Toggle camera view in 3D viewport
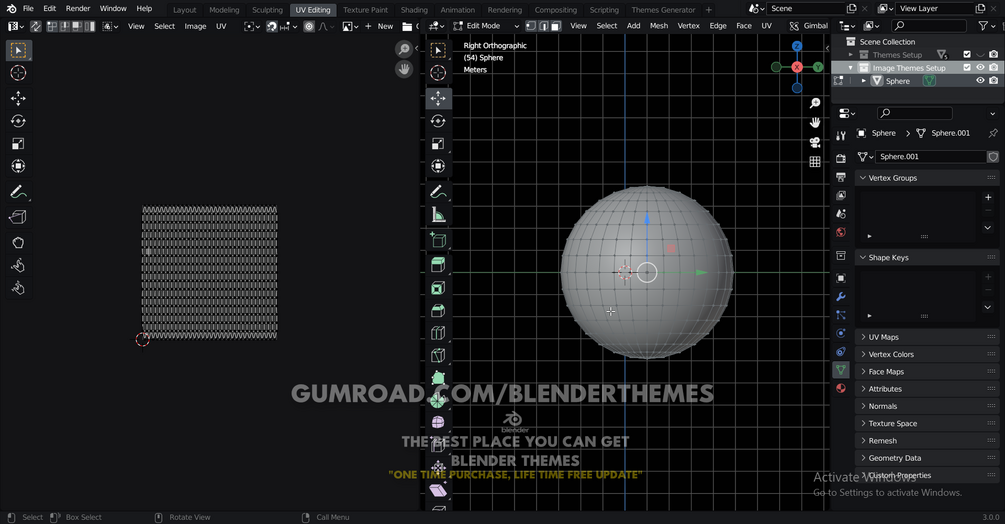The height and width of the screenshot is (524, 1005). pyautogui.click(x=815, y=142)
